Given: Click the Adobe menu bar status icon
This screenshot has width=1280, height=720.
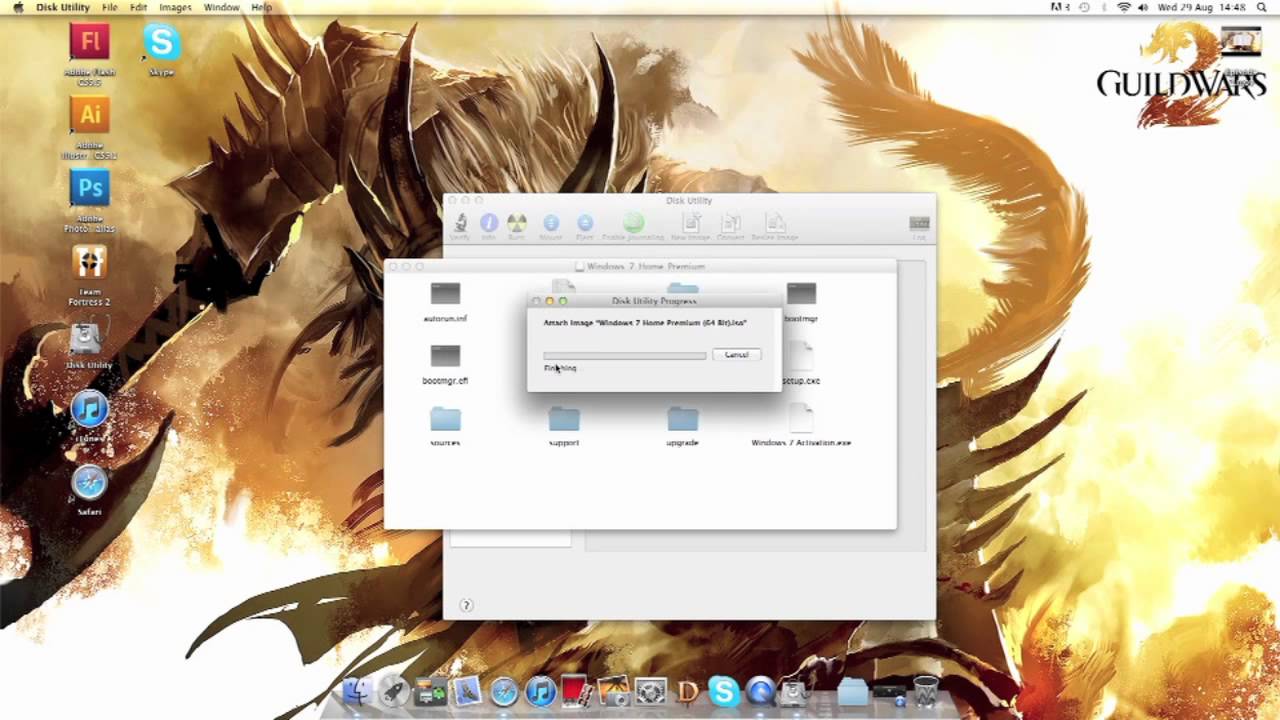Looking at the screenshot, I should 1060,7.
